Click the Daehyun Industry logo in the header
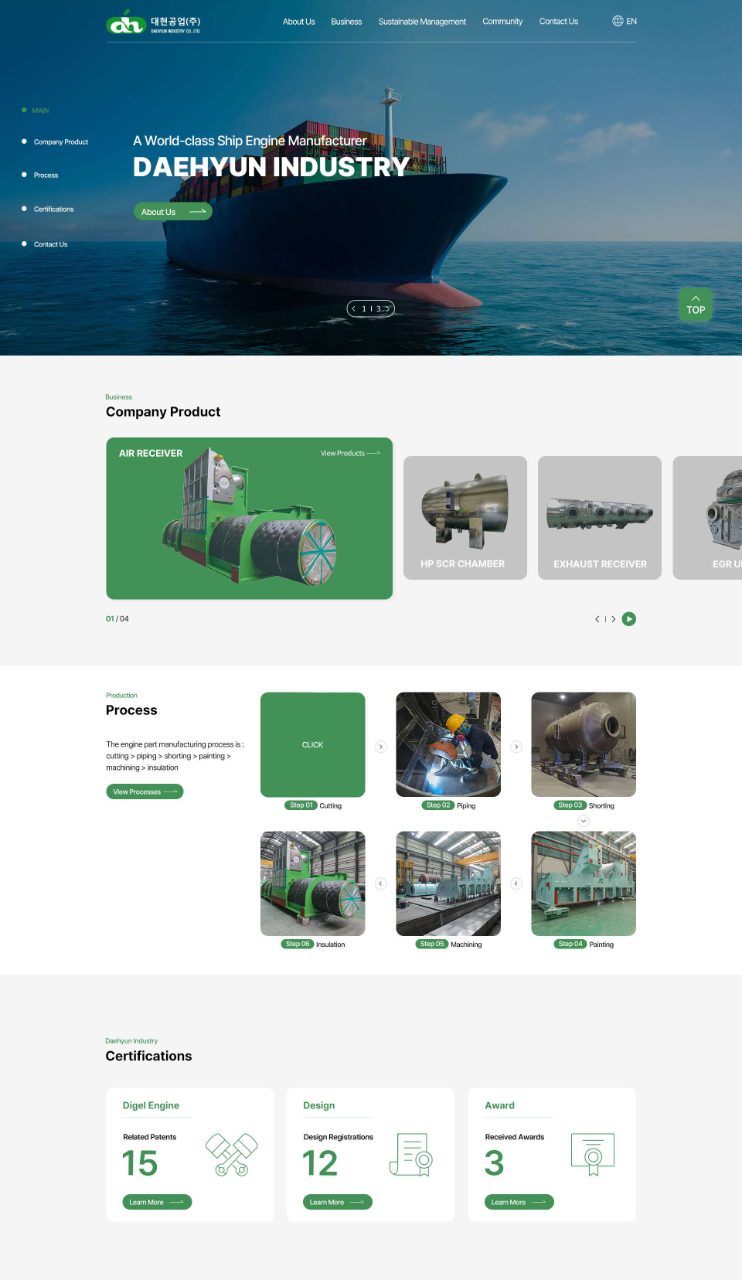The width and height of the screenshot is (742, 1280). point(154,21)
